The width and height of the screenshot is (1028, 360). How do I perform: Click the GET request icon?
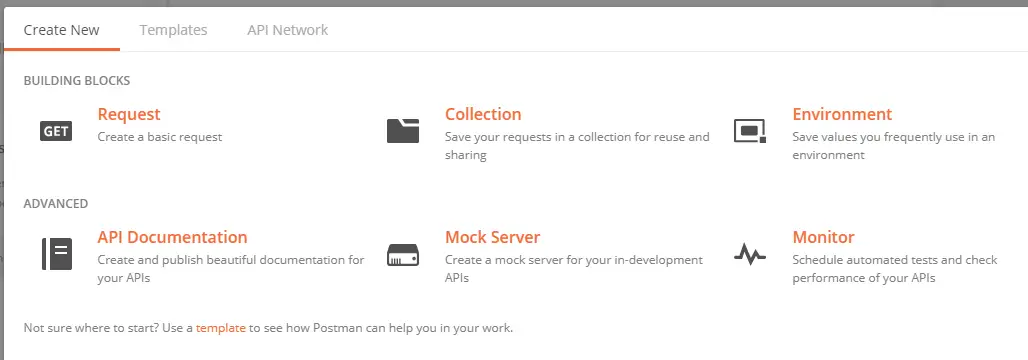click(x=56, y=131)
